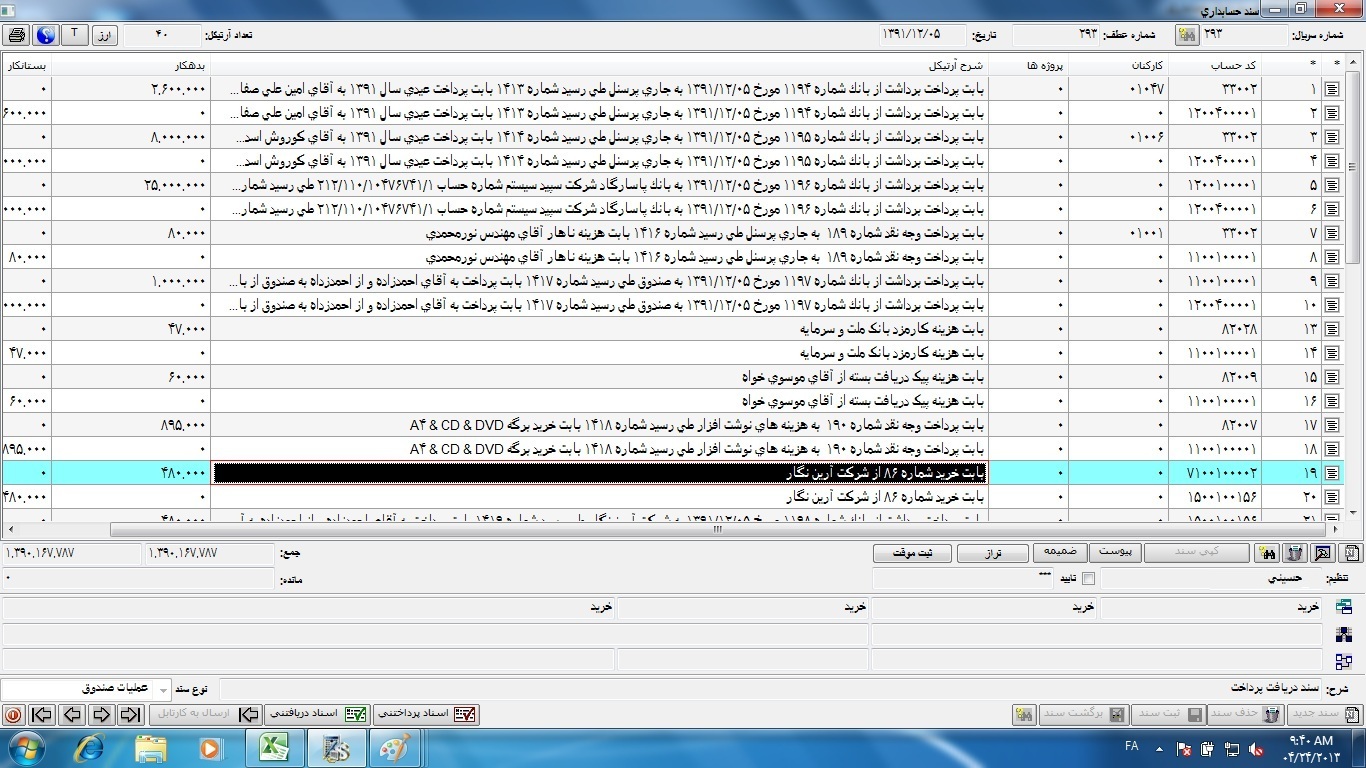Click the binoculars find icon
This screenshot has height=768, width=1366.
[1268, 553]
